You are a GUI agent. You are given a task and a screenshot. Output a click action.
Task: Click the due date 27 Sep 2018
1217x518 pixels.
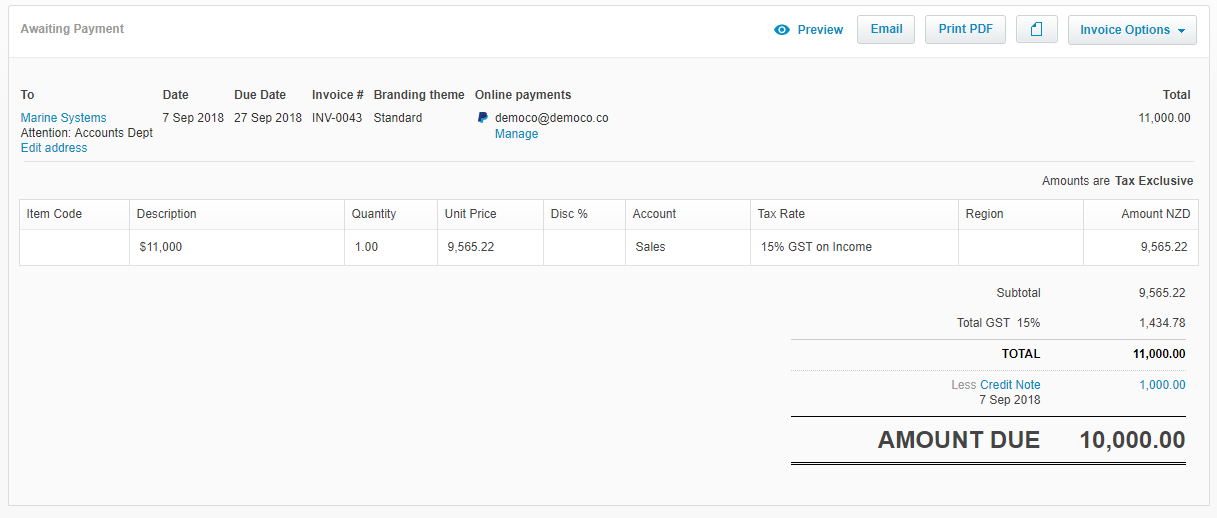[x=268, y=118]
